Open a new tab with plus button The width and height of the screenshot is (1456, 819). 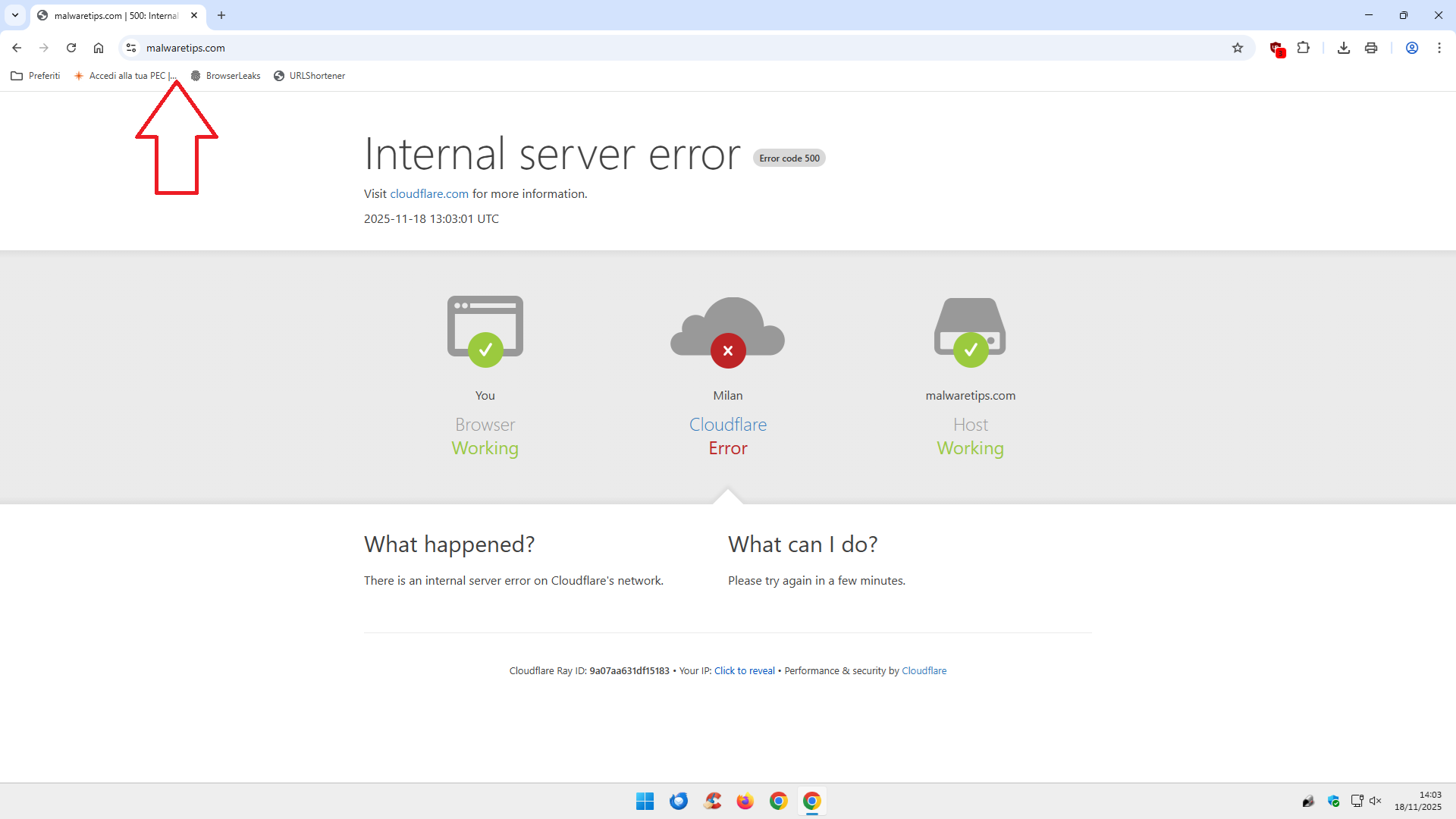tap(221, 15)
